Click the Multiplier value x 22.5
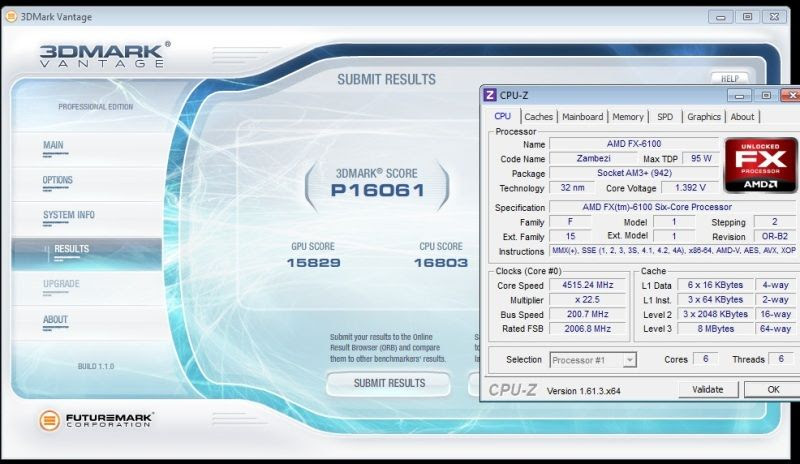Viewport: 800px width, 464px height. point(587,300)
